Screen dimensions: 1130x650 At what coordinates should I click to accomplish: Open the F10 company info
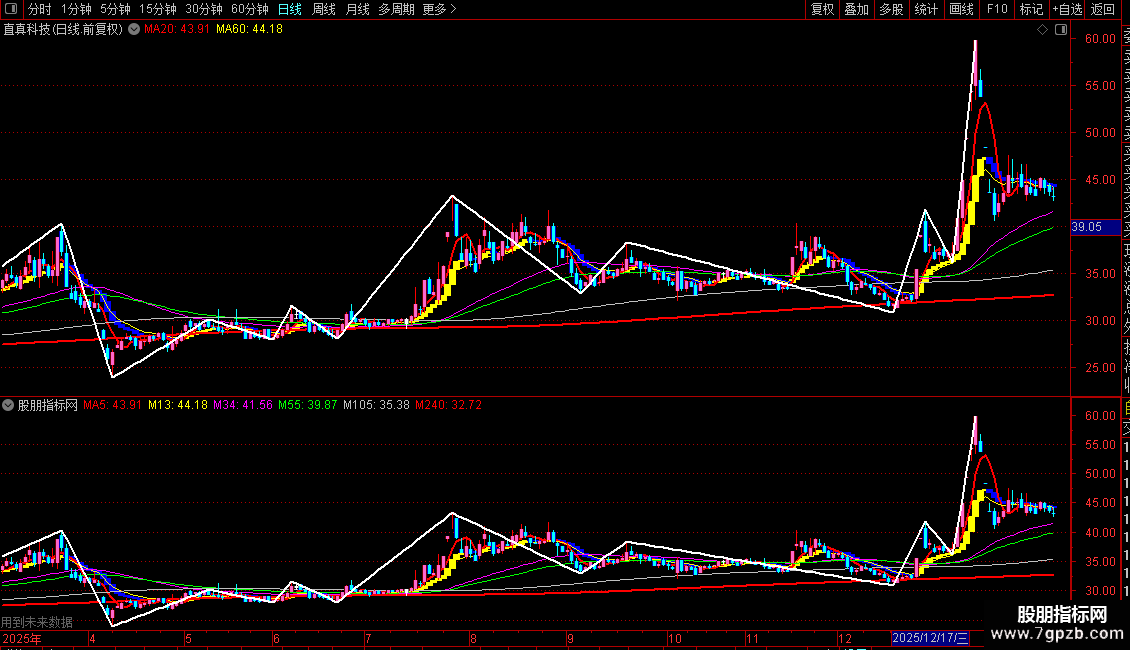[x=997, y=9]
